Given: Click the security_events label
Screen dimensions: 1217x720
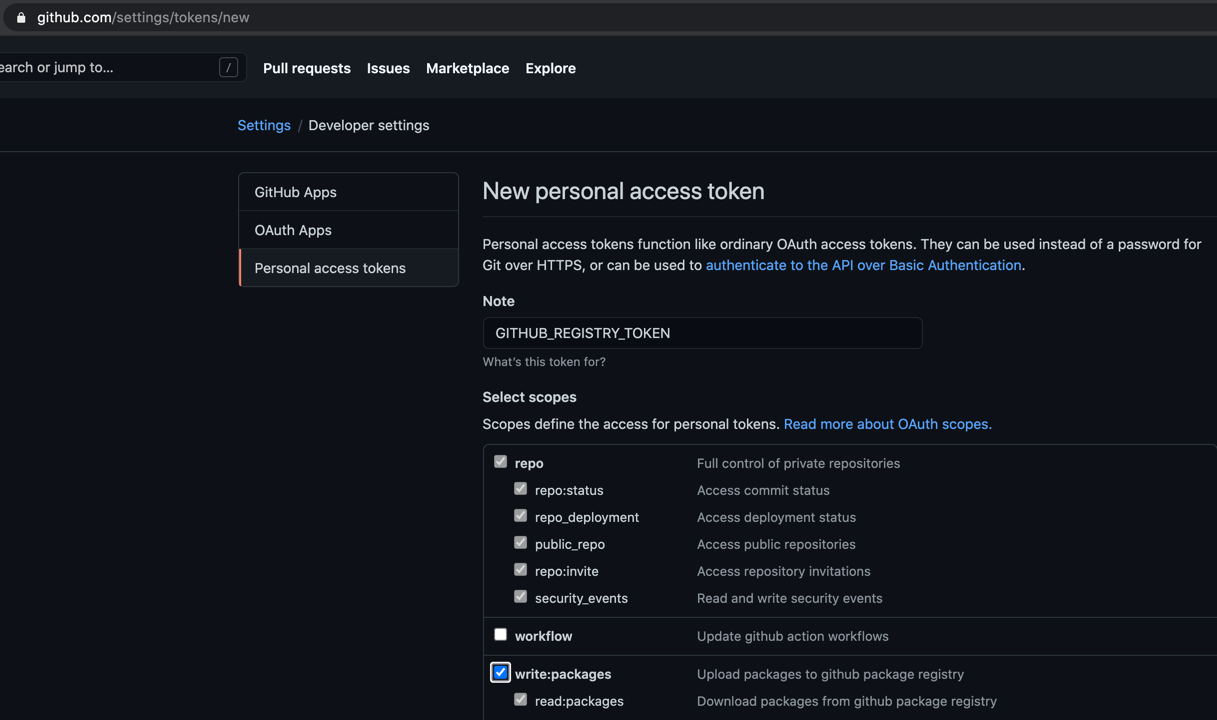Looking at the screenshot, I should [581, 598].
